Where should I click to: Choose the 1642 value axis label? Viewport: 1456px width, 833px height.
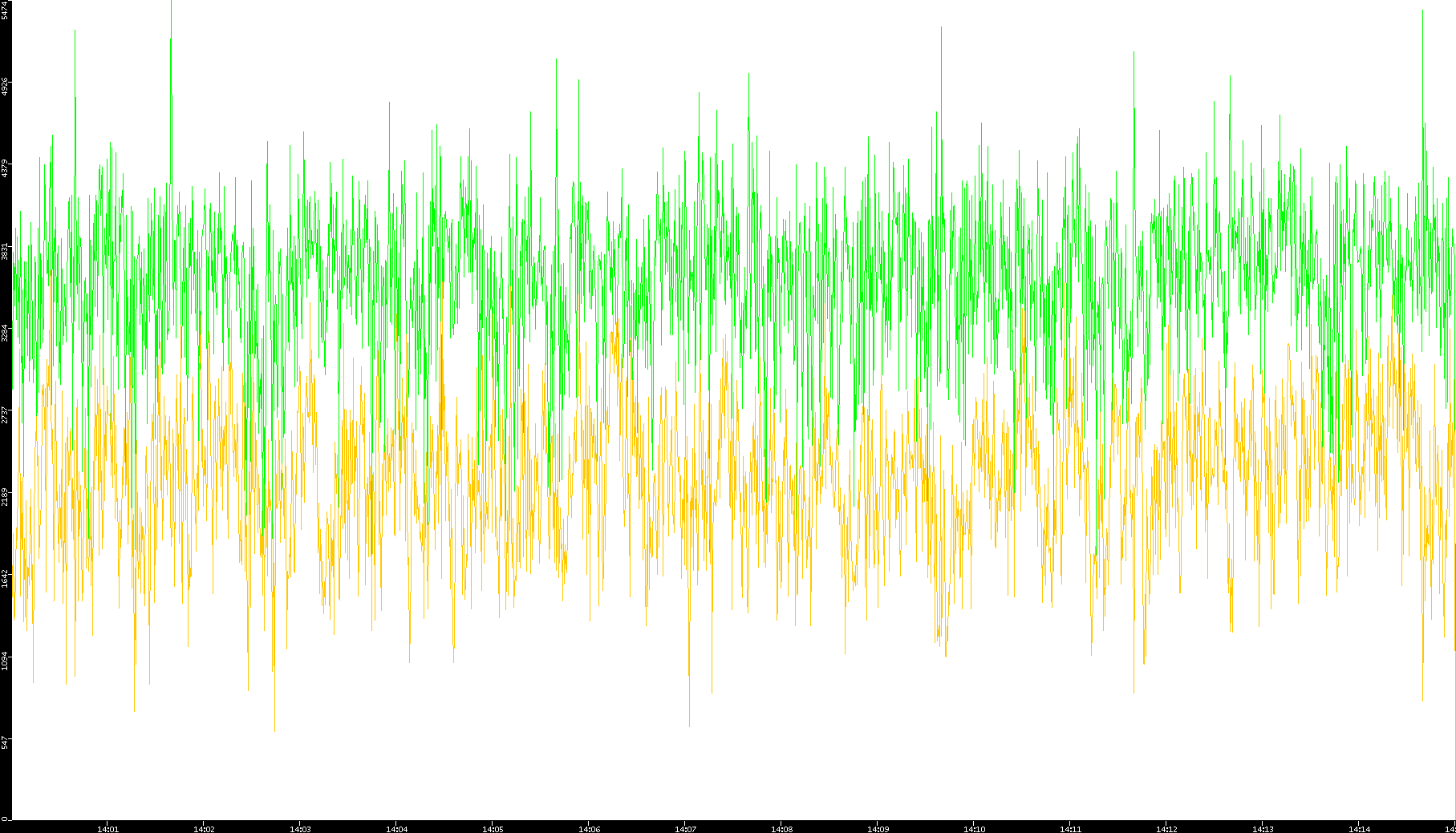6,580
